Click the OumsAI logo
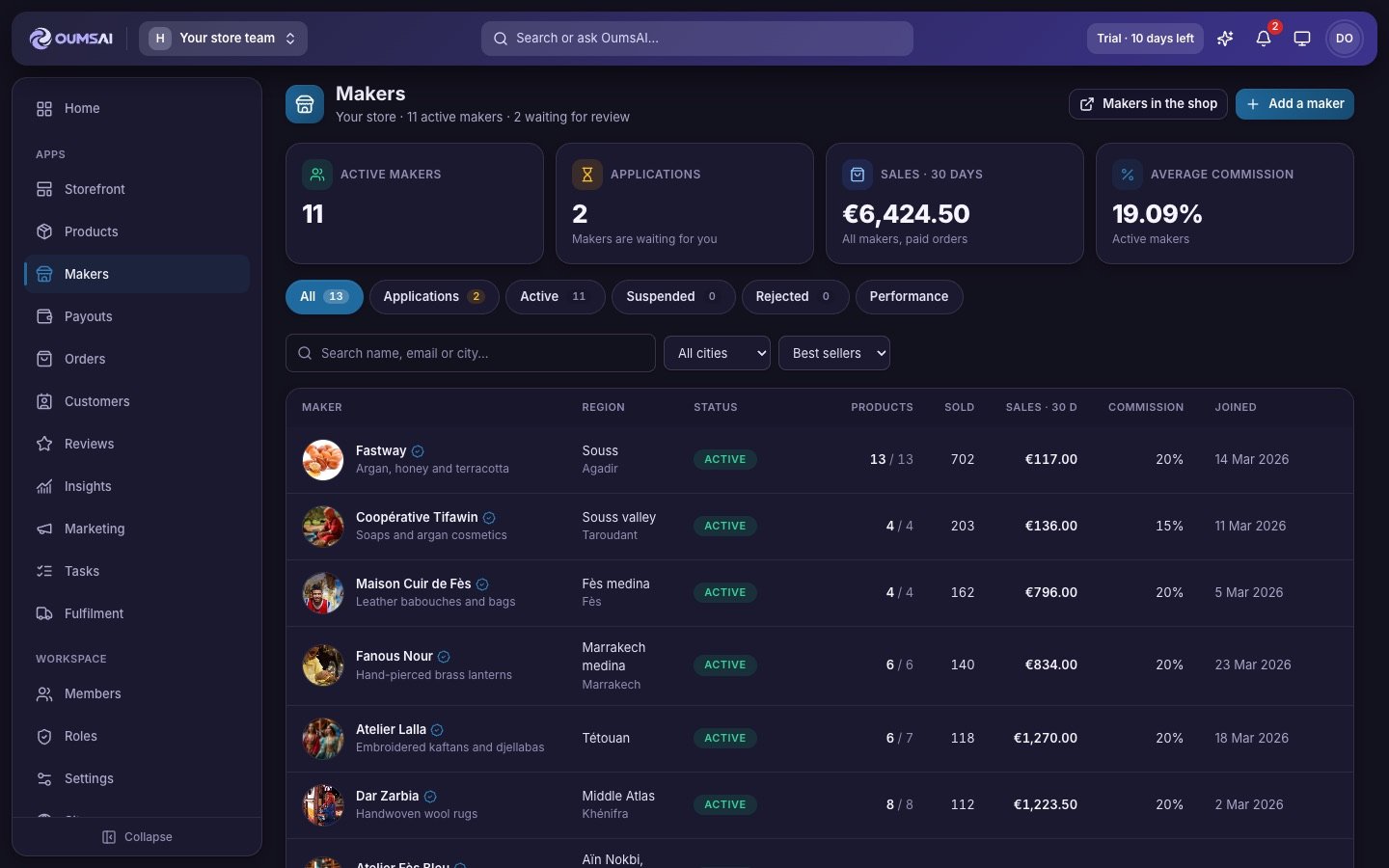The image size is (1389, 868). [70, 39]
